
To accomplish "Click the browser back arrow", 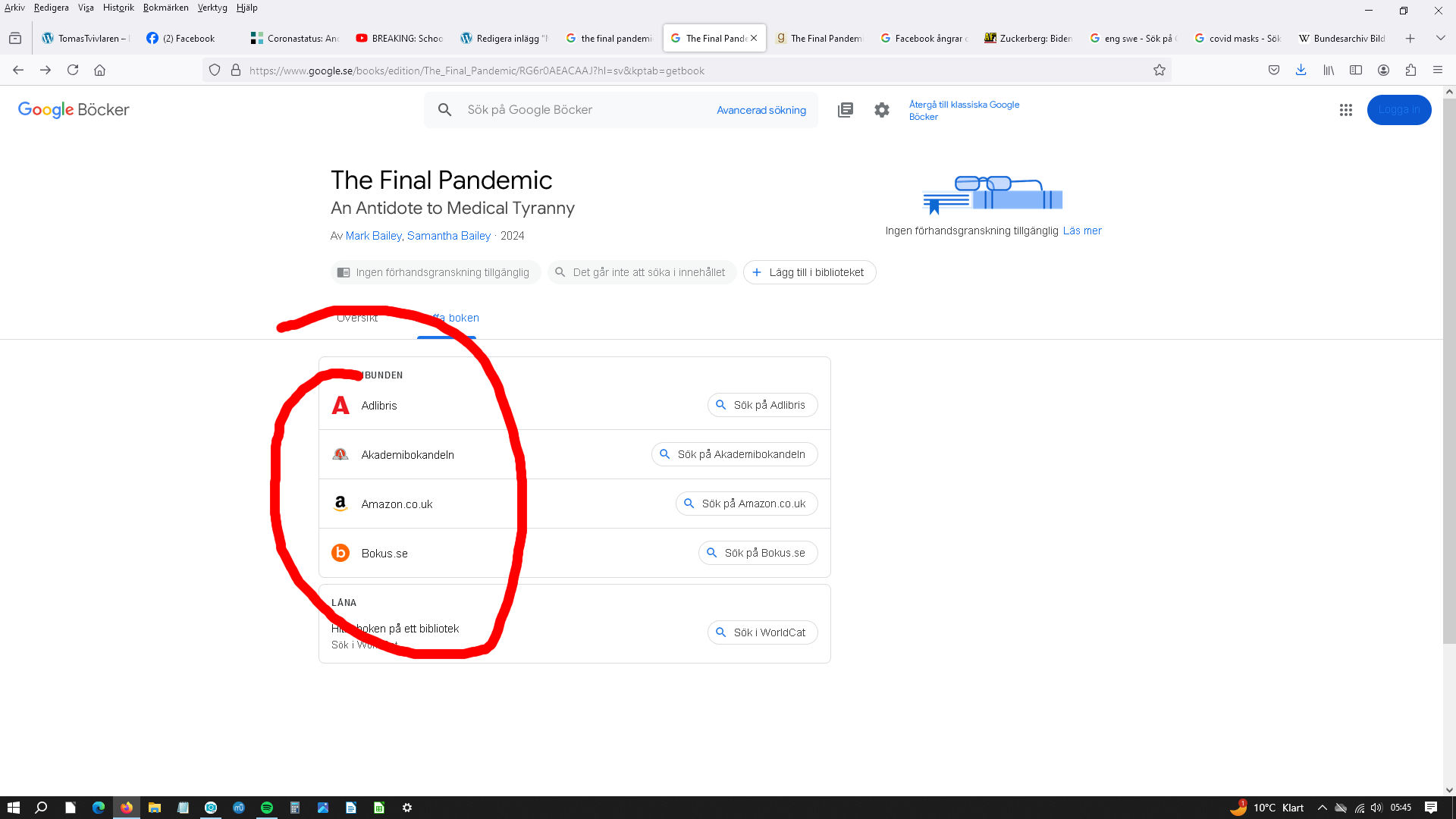I will pyautogui.click(x=18, y=70).
